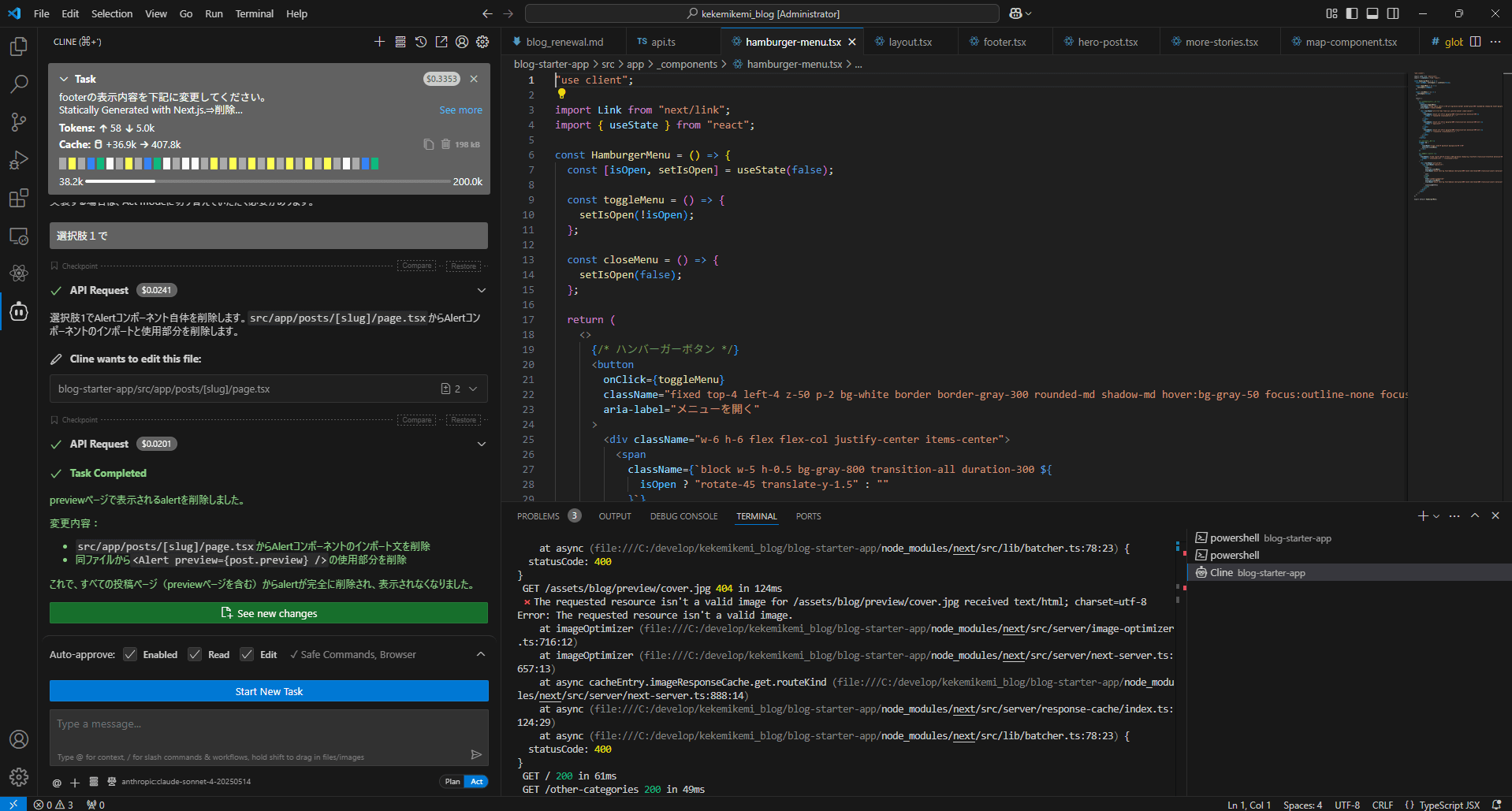Add files with plus icon below message box
The image size is (1512, 811).
(75, 783)
